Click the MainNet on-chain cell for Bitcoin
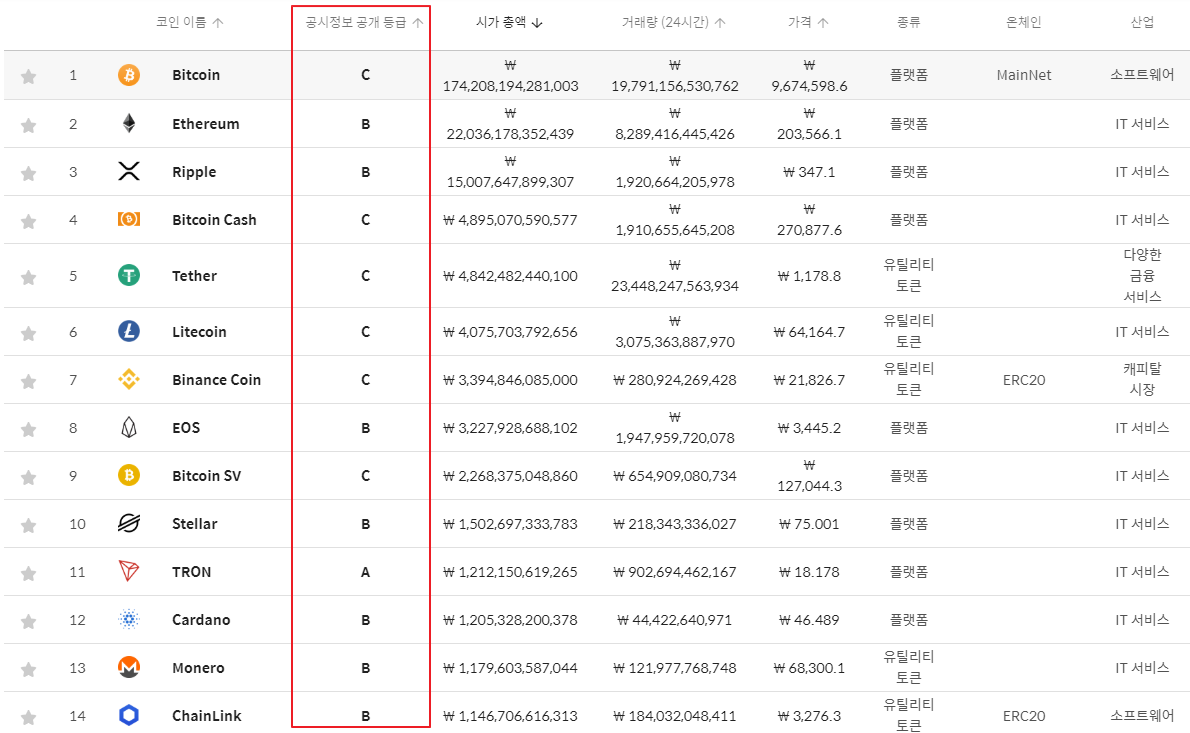 coord(1024,75)
